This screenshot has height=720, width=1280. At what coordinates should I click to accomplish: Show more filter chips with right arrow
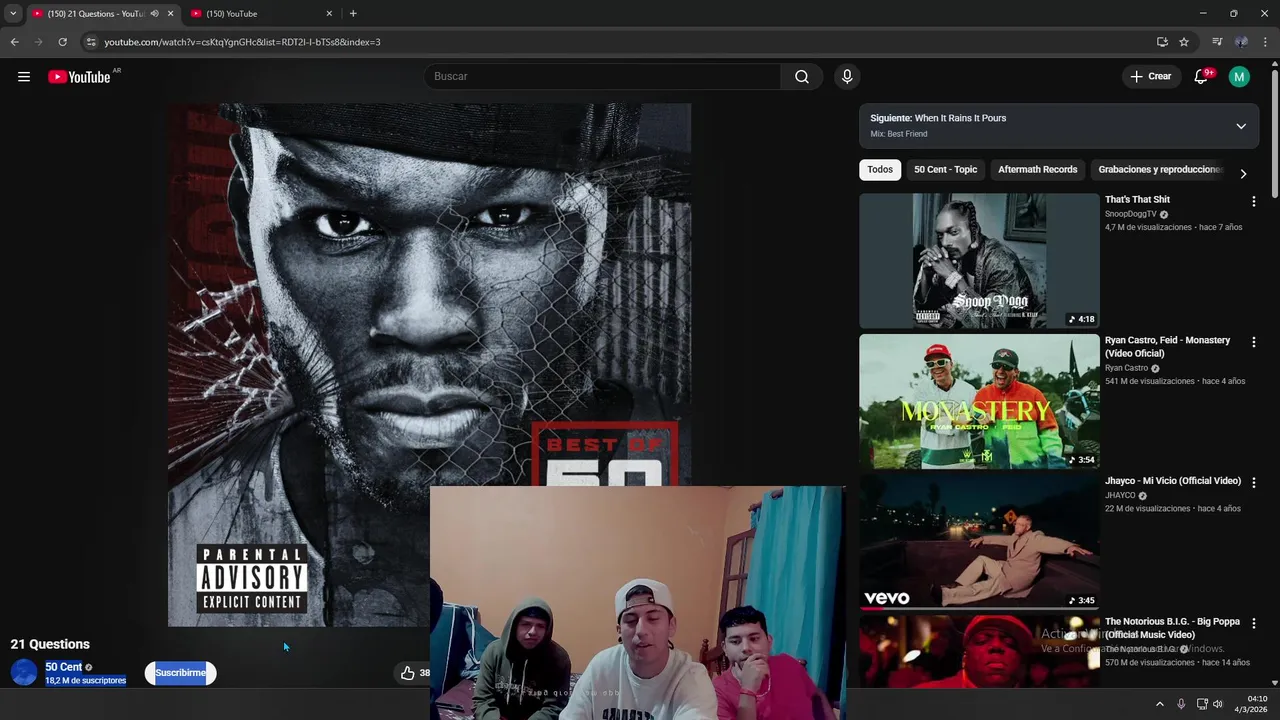coord(1243,174)
